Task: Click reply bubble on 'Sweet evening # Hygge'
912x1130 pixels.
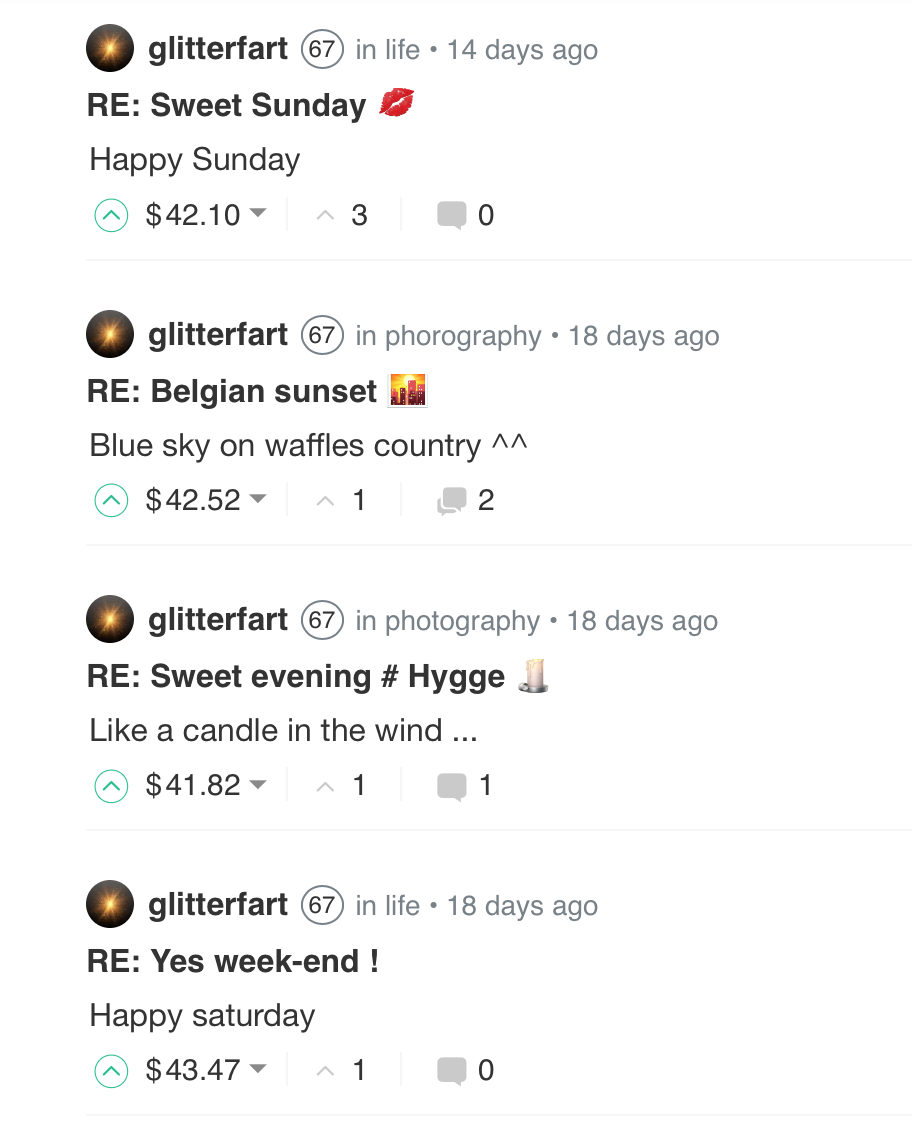Action: tap(452, 785)
